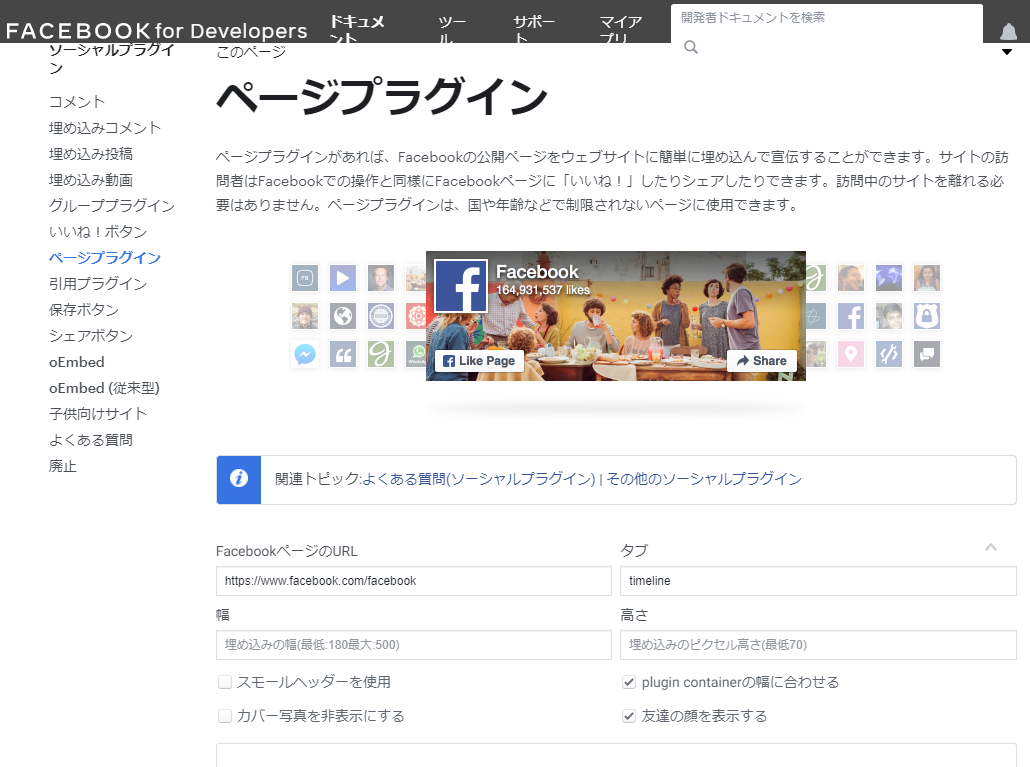Open the oEmbed sidebar link

76,362
